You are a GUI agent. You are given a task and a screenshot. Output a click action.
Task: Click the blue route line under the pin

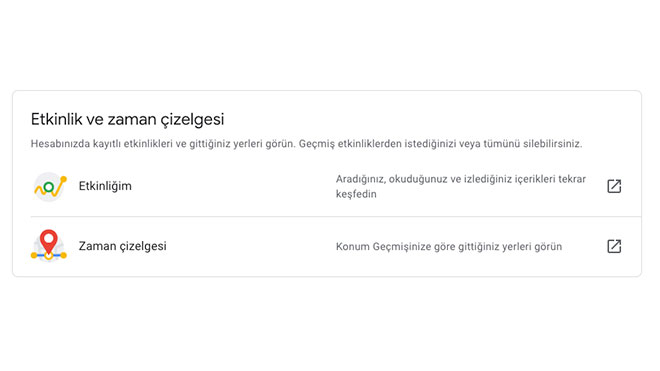(x=49, y=255)
